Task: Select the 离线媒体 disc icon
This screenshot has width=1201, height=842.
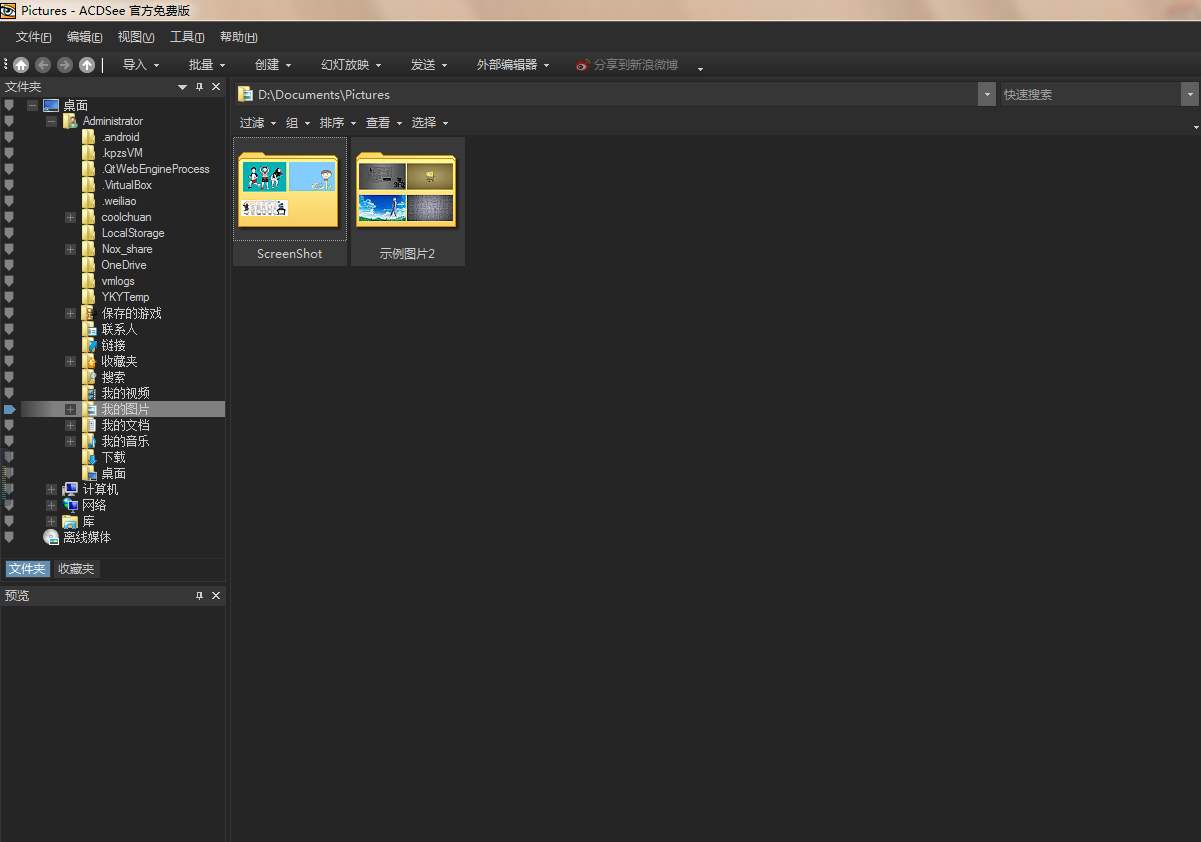Action: (x=51, y=537)
